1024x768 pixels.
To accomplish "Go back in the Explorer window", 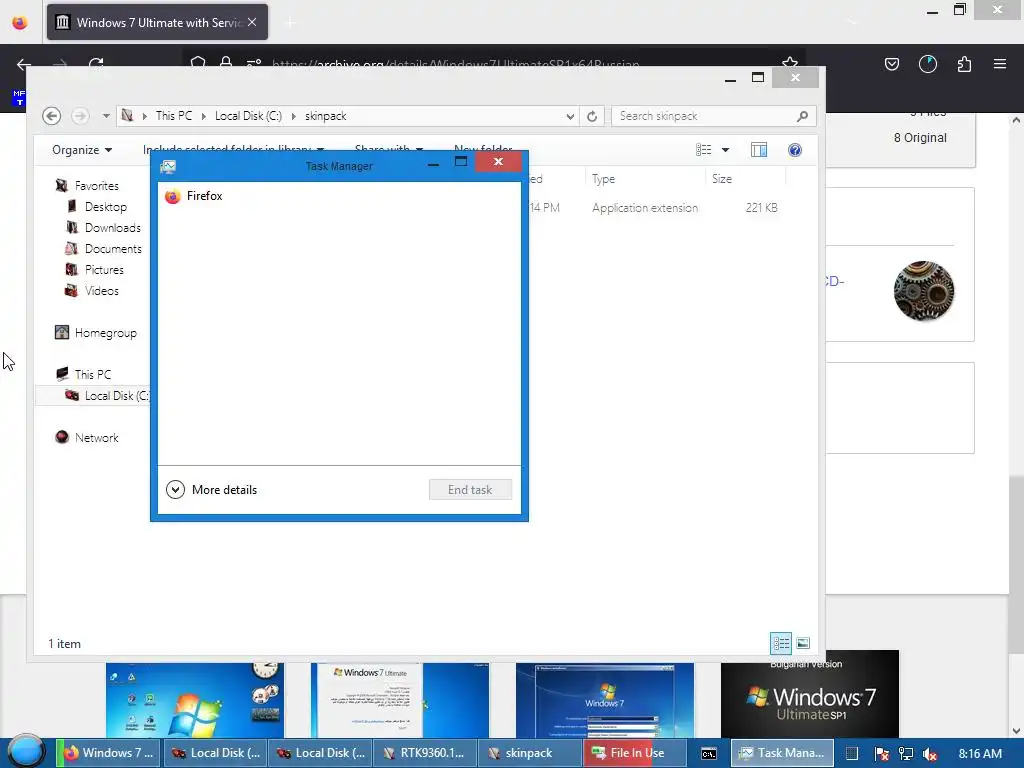I will pyautogui.click(x=52, y=116).
